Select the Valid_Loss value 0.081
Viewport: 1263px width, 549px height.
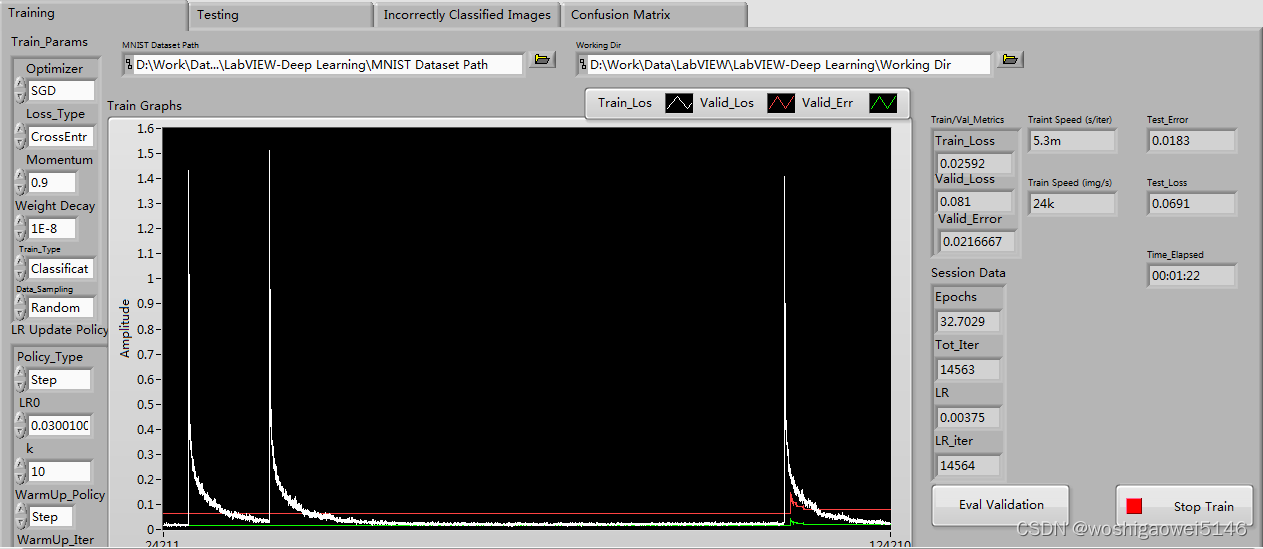coord(974,202)
